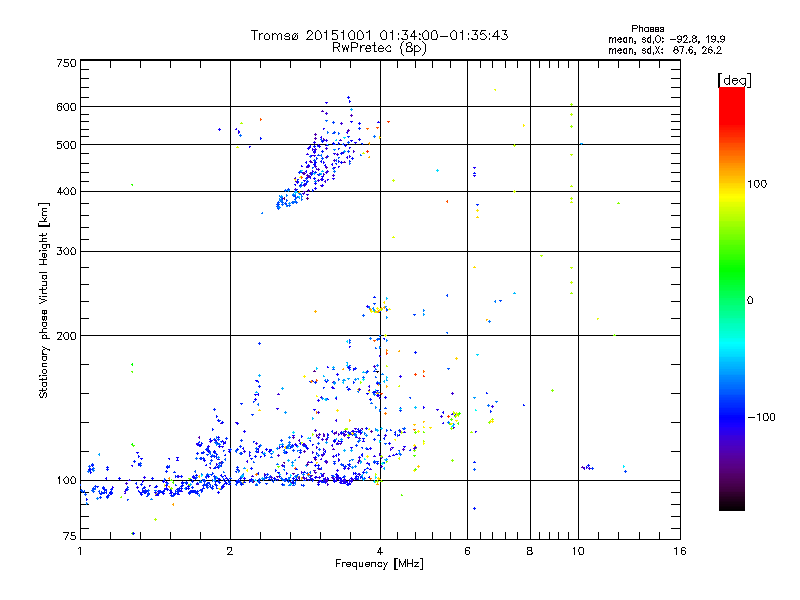Click x-axis tick label '16'

(680, 551)
